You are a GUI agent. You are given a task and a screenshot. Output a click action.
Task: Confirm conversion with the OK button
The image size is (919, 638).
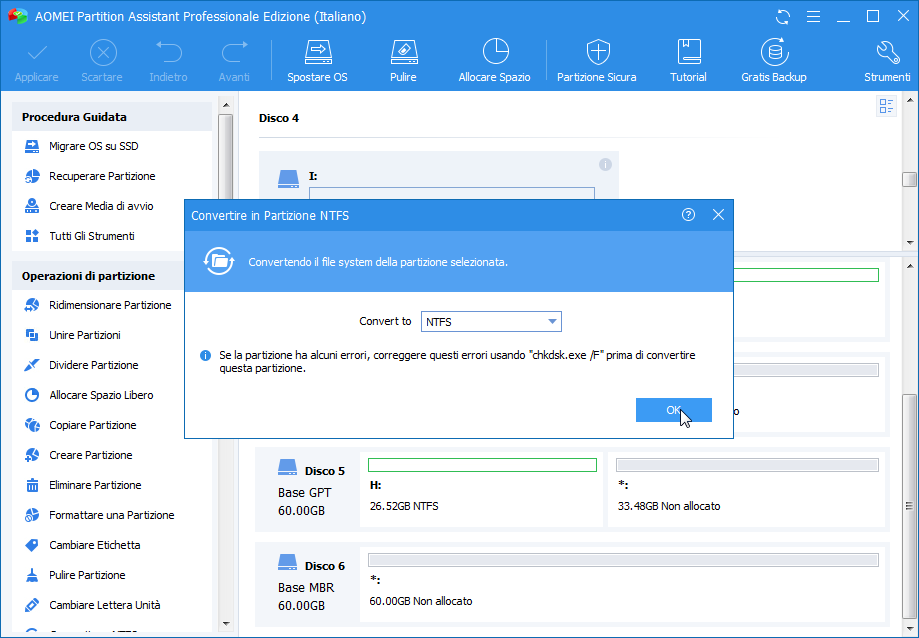[x=673, y=410]
